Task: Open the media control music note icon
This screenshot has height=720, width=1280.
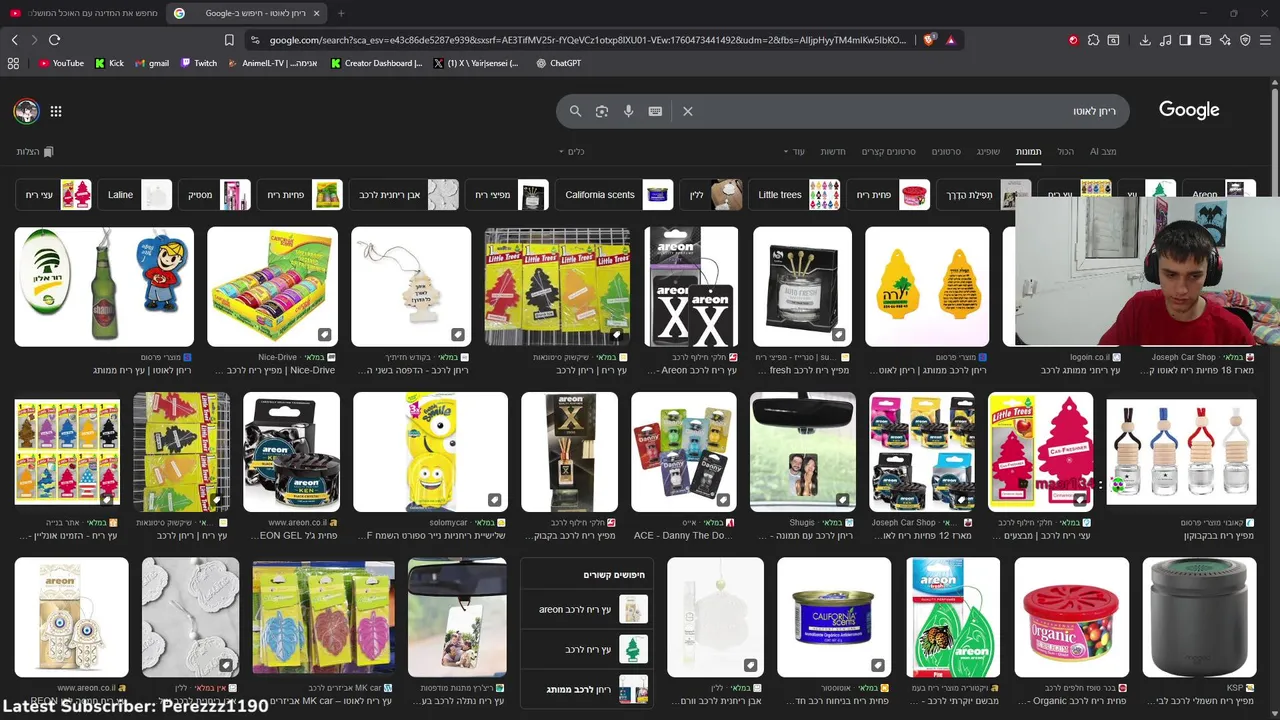Action: pos(1165,40)
